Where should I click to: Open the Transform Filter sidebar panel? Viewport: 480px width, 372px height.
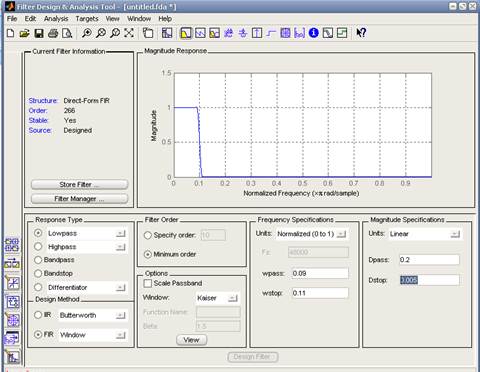pyautogui.click(x=12, y=264)
